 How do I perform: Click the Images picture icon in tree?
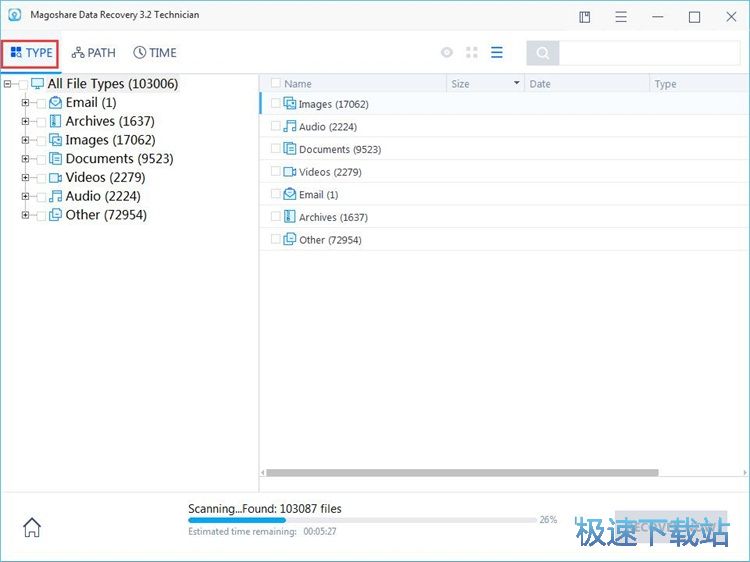55,140
